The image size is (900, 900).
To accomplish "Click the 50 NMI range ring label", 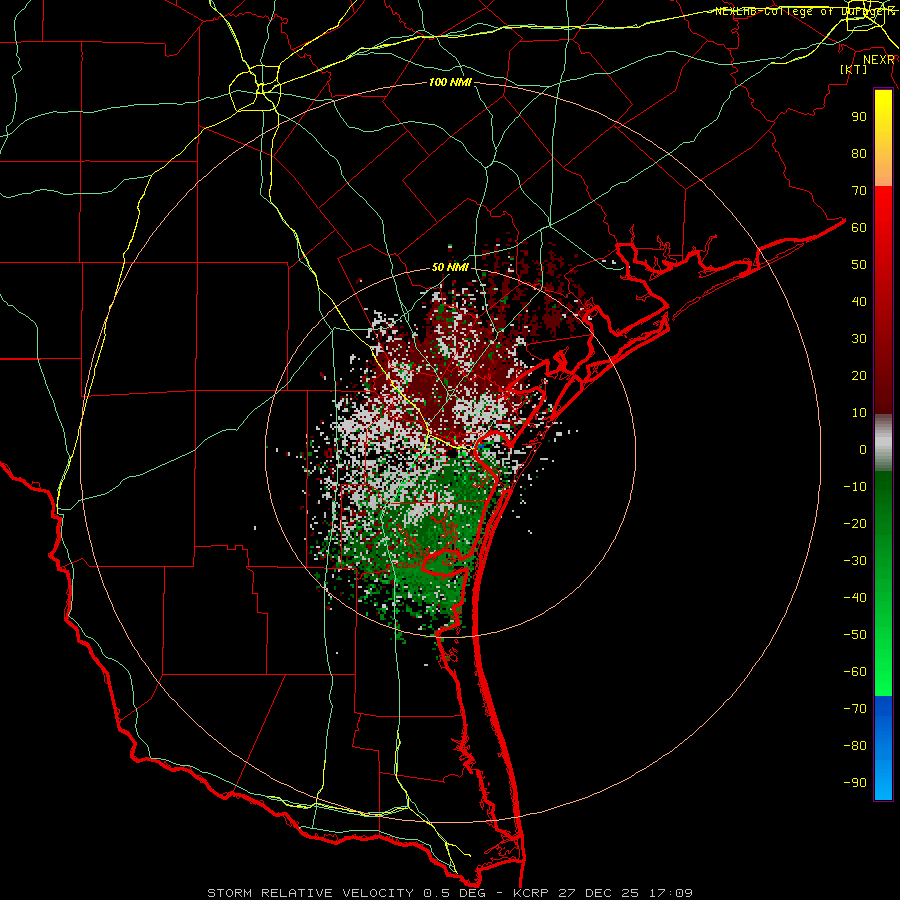I will (450, 267).
